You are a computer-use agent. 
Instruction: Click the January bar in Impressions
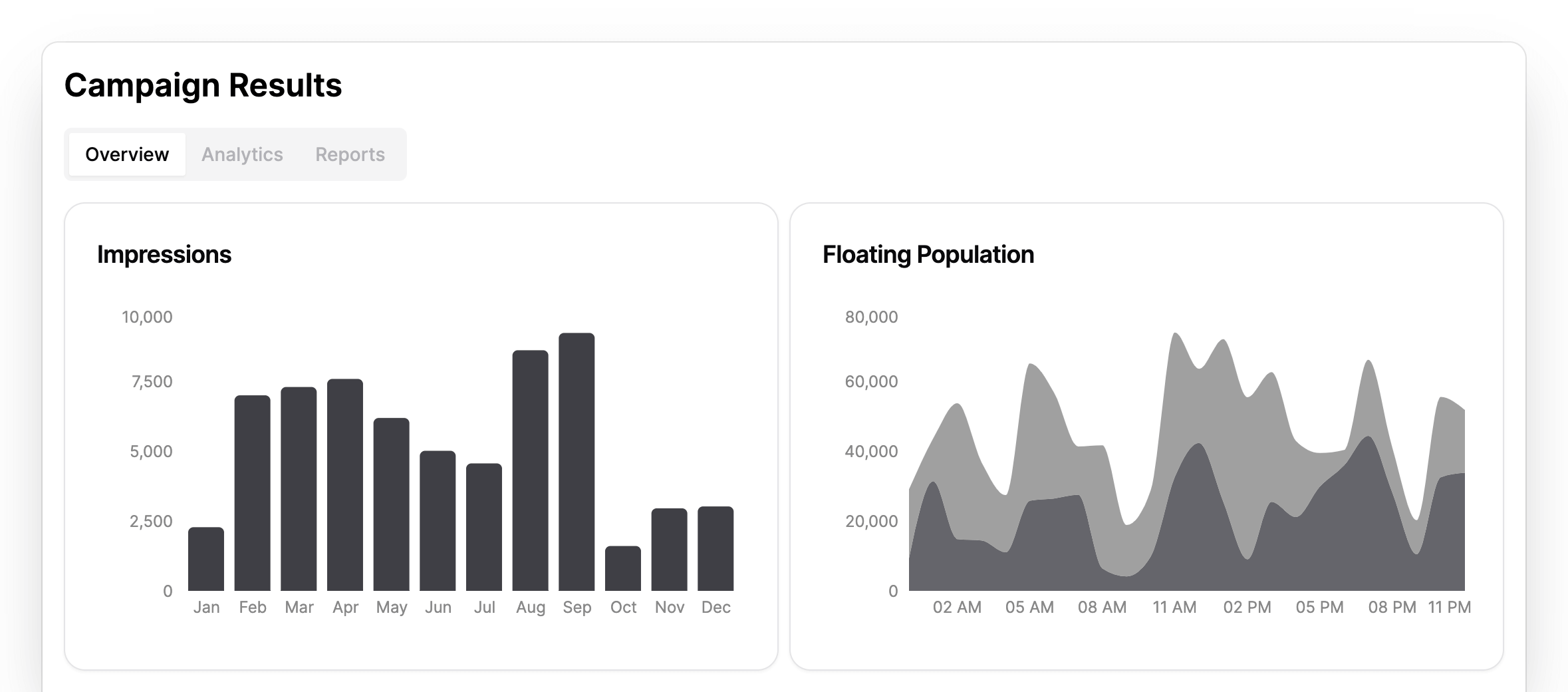pyautogui.click(x=206, y=559)
